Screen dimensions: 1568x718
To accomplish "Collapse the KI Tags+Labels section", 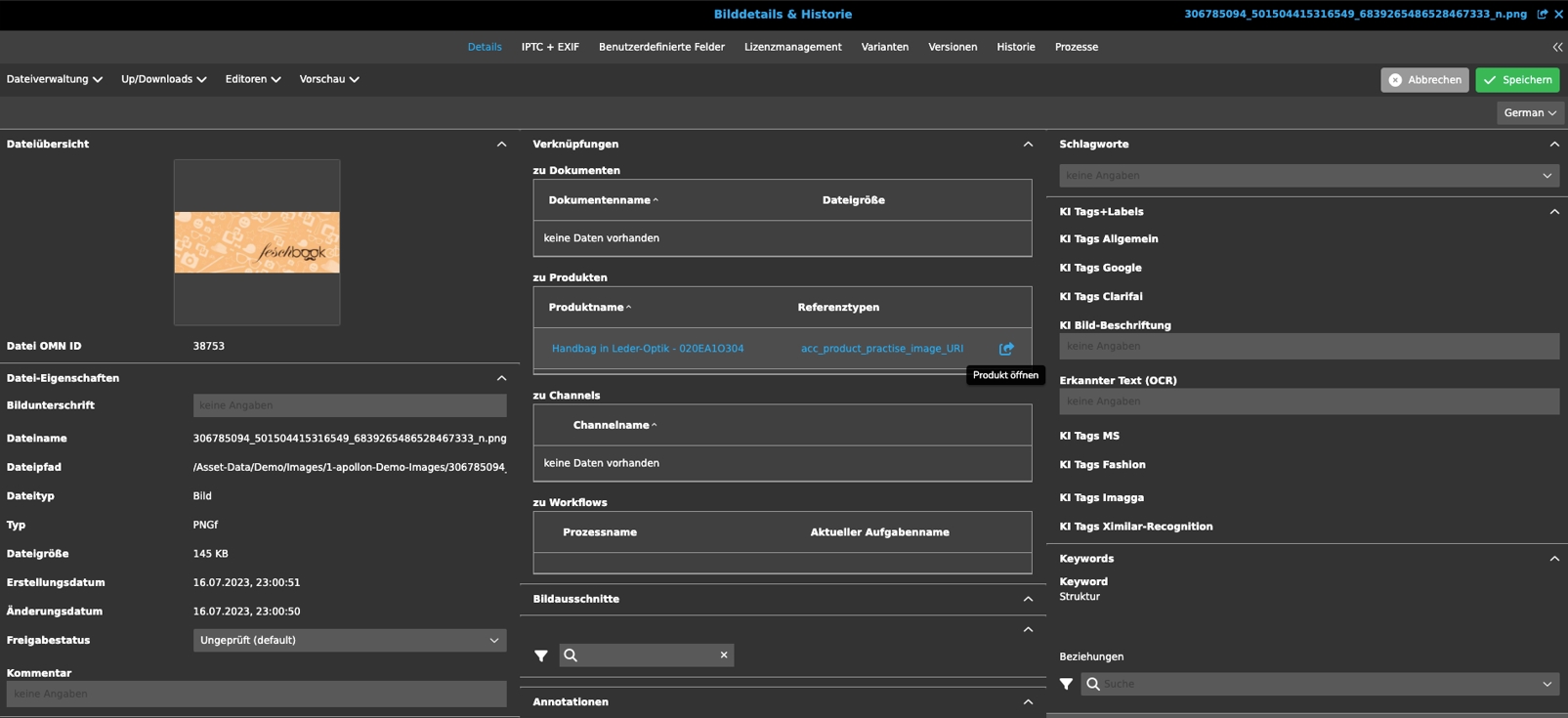I will tap(1553, 211).
